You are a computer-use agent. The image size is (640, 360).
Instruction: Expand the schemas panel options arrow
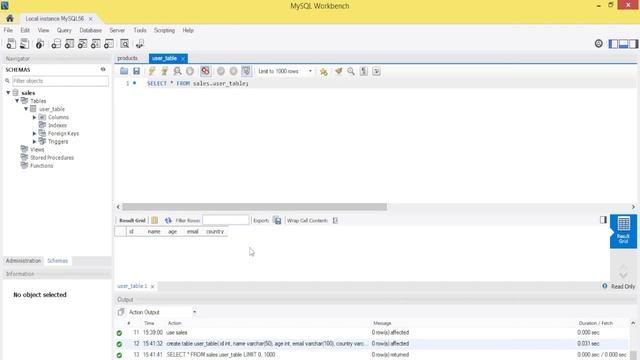103,69
